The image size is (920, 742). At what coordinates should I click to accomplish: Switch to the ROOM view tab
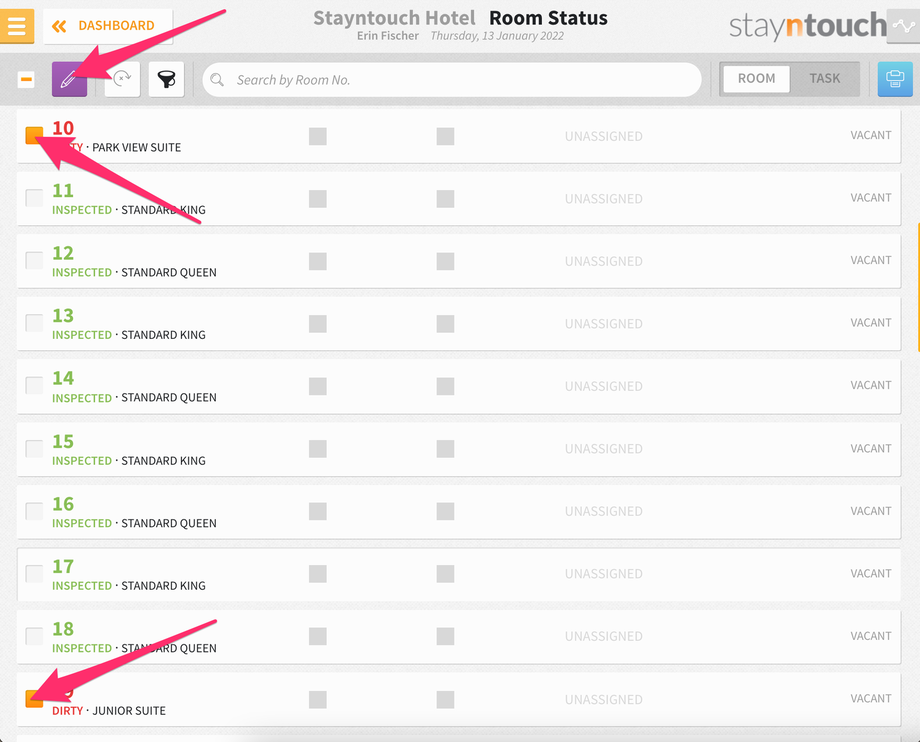pyautogui.click(x=756, y=79)
